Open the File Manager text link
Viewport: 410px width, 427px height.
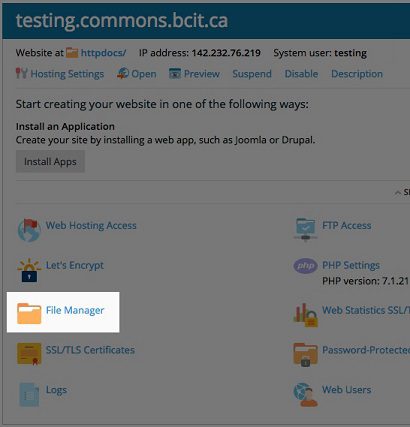coord(75,310)
